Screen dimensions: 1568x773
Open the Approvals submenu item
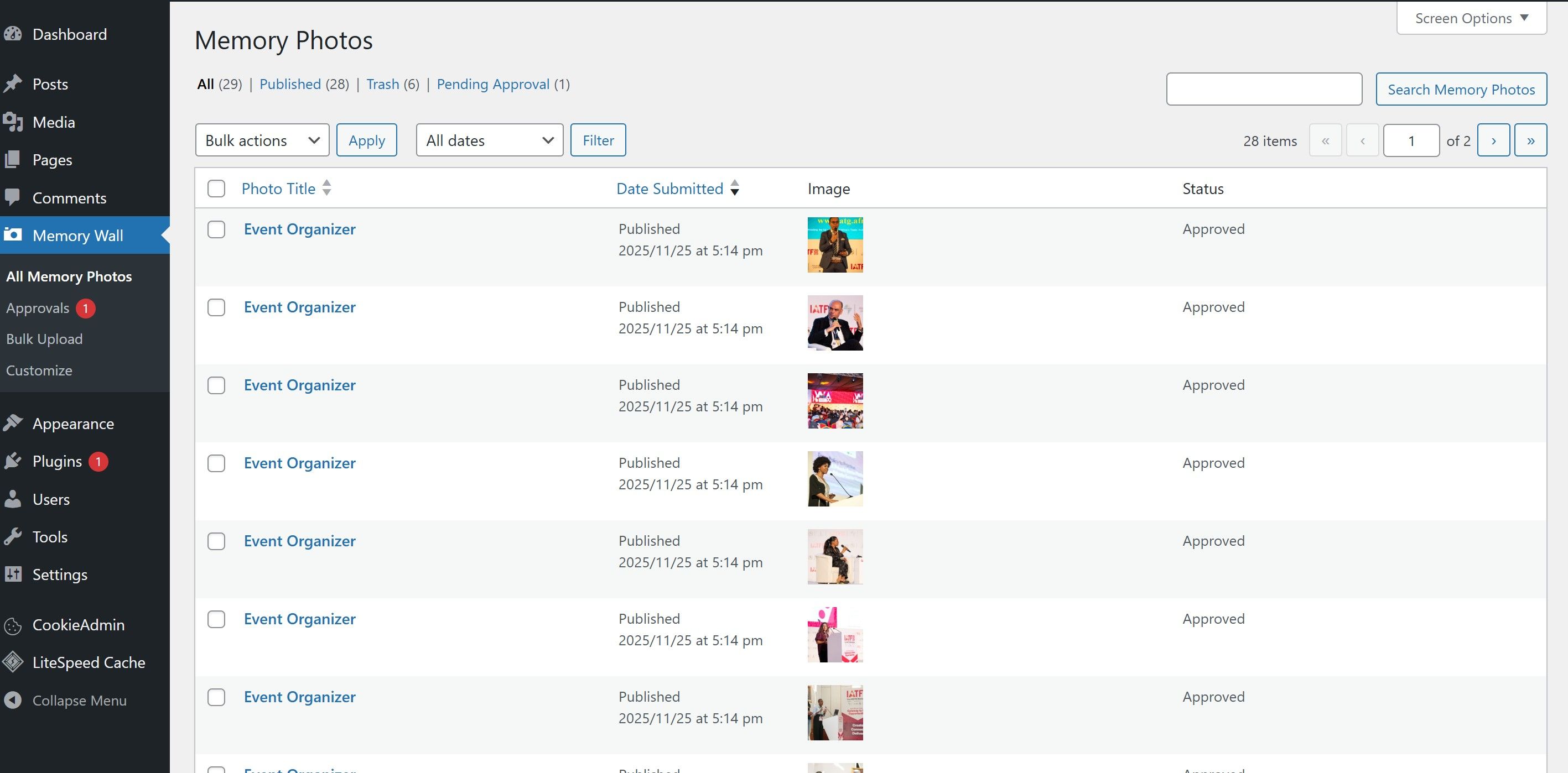click(x=38, y=308)
